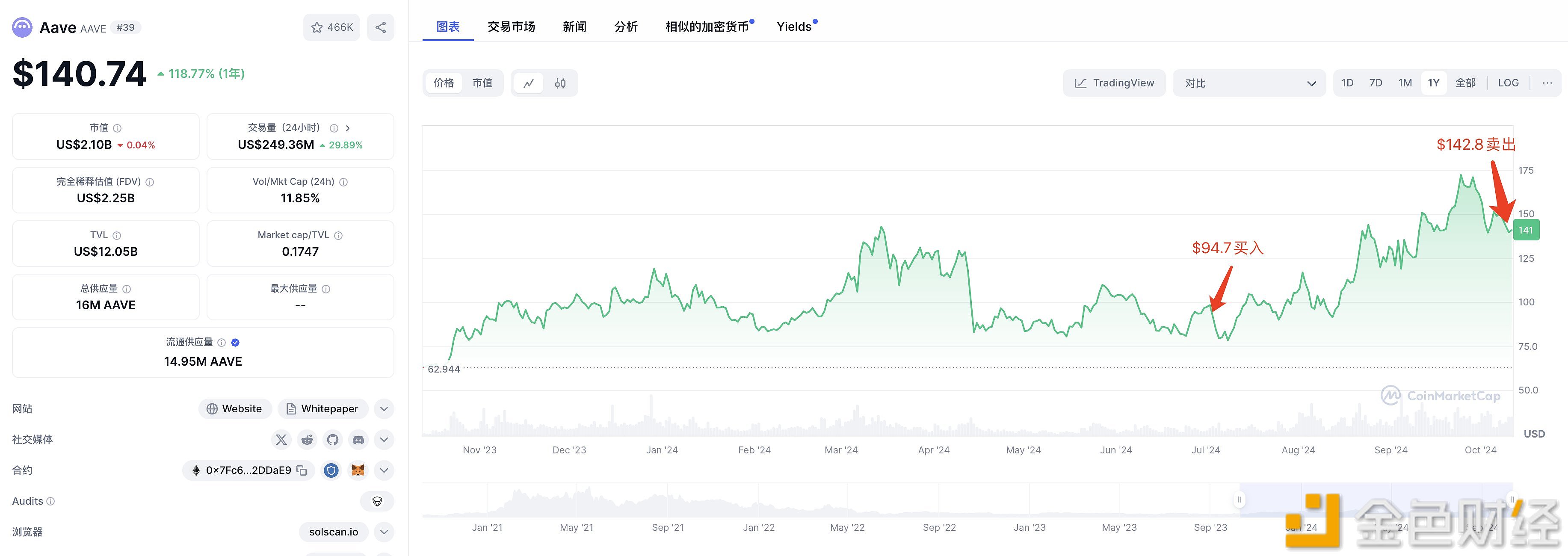Switch to line chart view
This screenshot has height=556, width=1568.
pos(528,83)
